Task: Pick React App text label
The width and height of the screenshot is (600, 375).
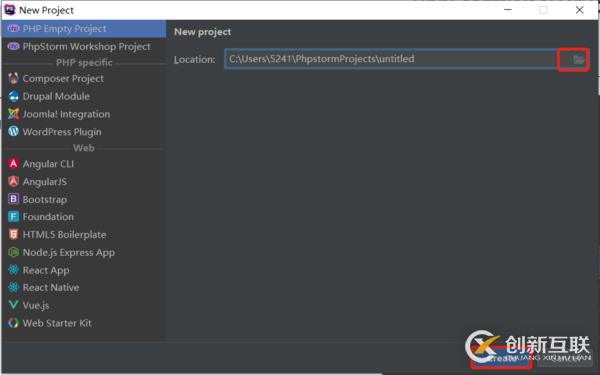Action: pos(46,270)
